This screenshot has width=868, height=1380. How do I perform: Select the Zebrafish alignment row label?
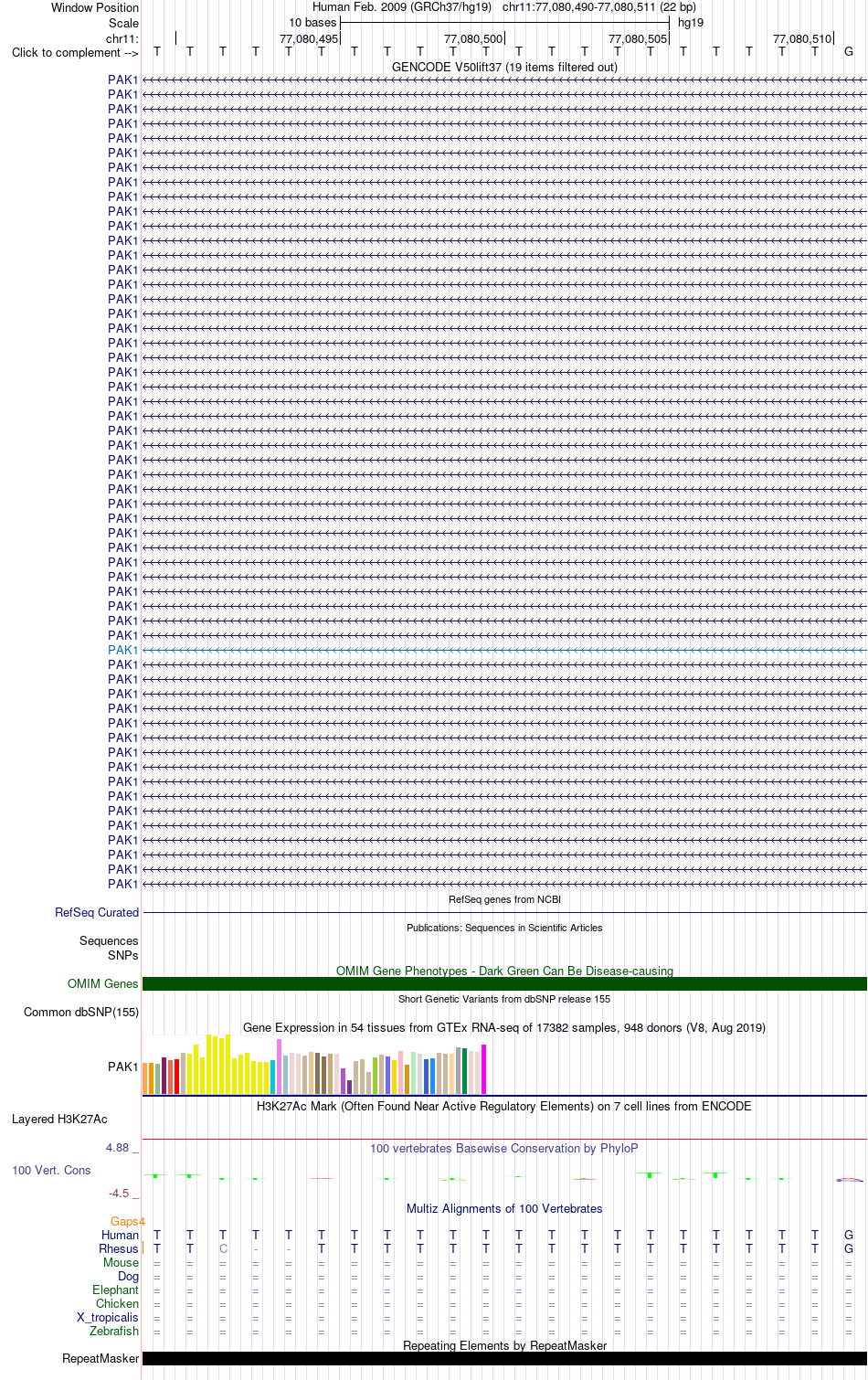[x=114, y=1331]
